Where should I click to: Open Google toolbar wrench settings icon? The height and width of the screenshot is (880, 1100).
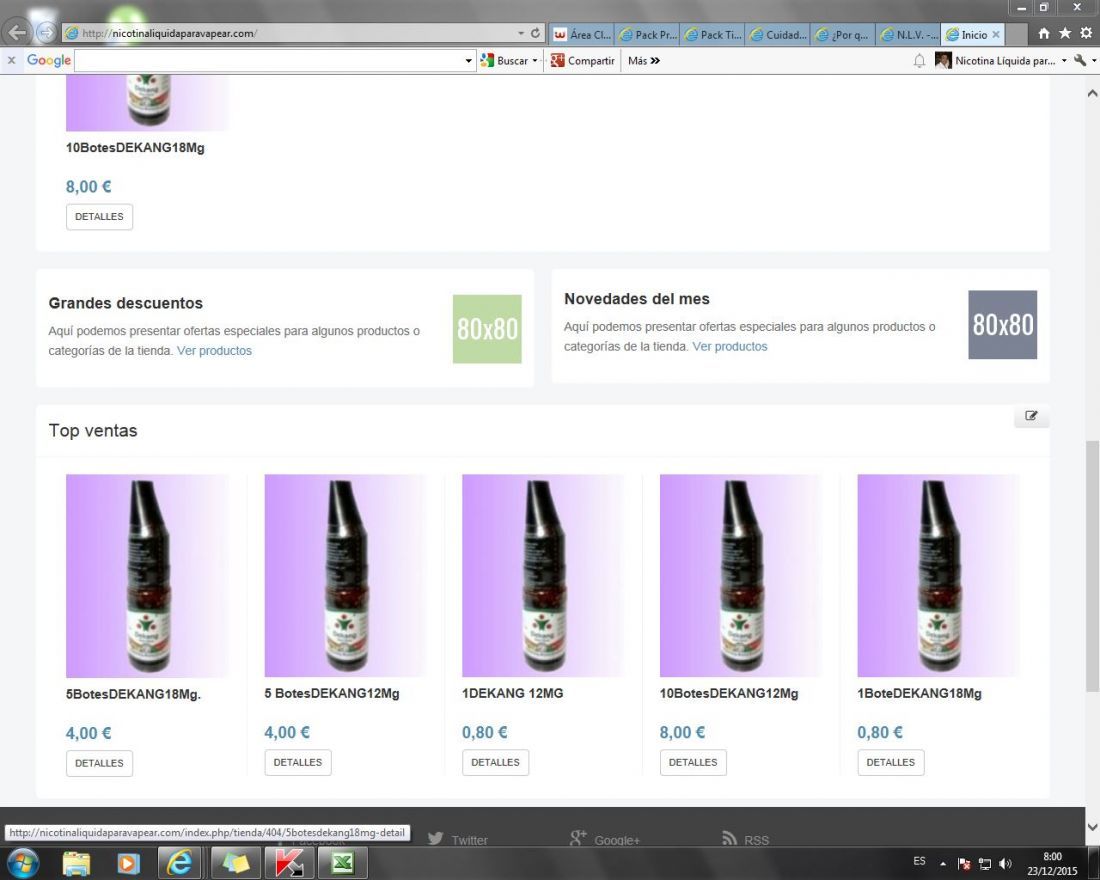(1080, 60)
